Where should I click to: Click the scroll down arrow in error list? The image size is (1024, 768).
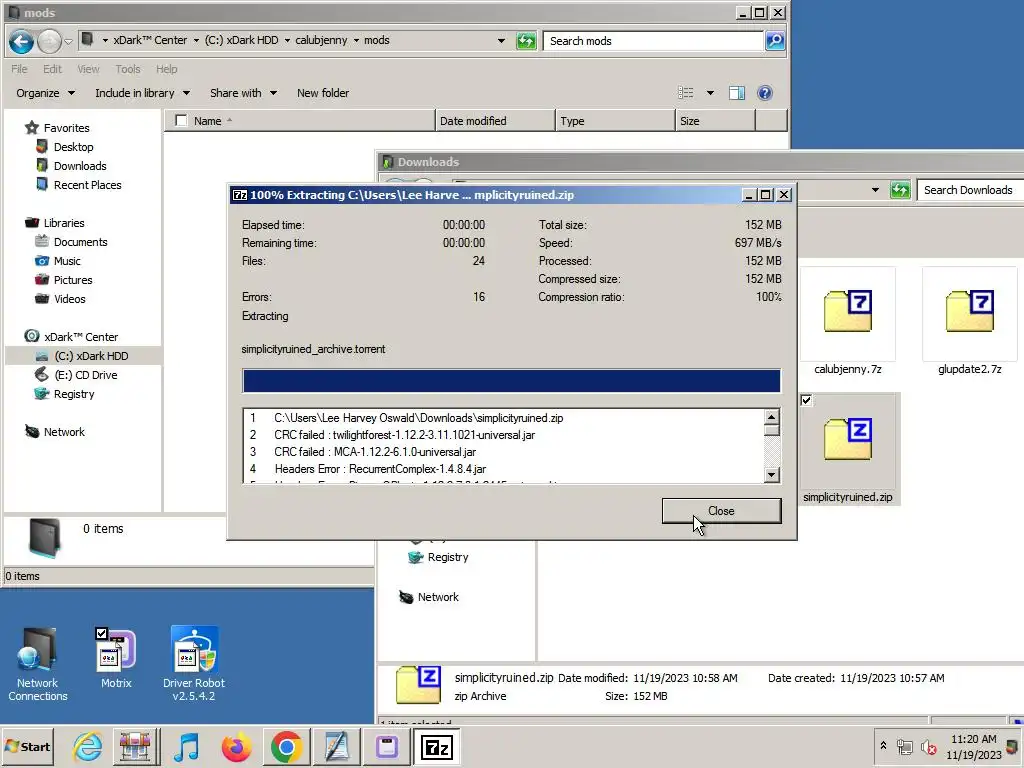771,475
